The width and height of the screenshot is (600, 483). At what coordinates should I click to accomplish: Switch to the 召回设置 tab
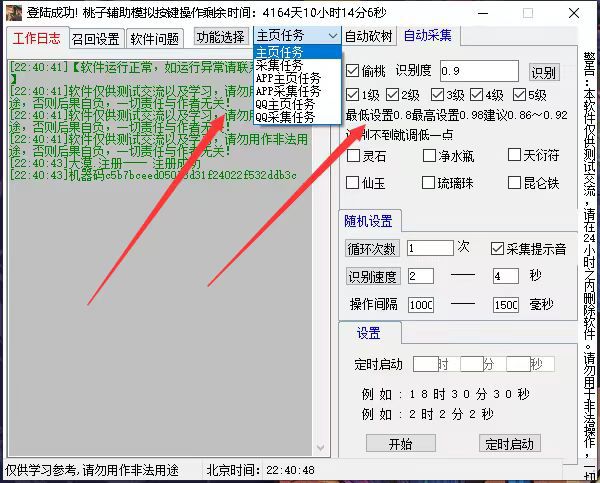[96, 39]
